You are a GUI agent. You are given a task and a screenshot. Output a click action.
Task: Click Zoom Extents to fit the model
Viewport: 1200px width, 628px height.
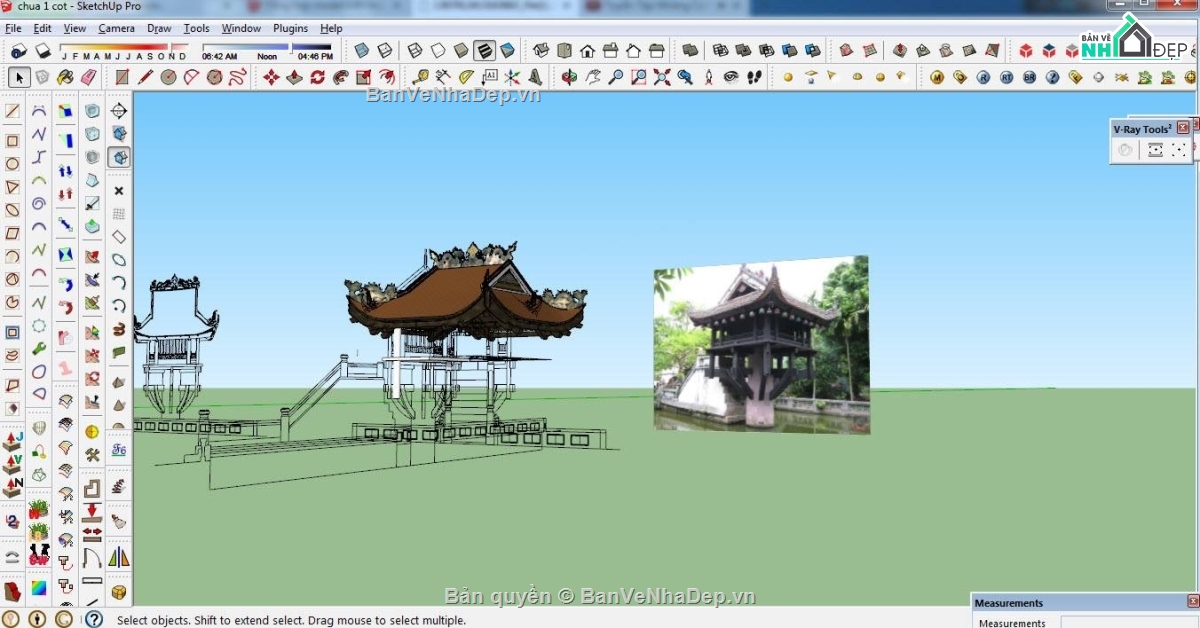(660, 77)
